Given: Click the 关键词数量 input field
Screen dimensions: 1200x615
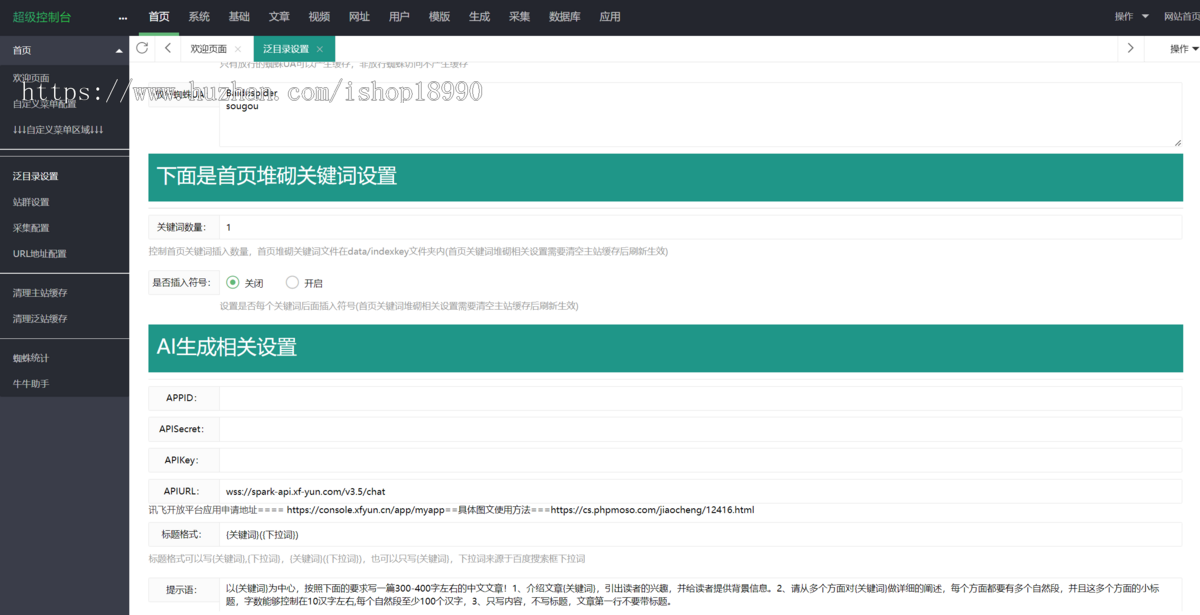Looking at the screenshot, I should tap(700, 227).
